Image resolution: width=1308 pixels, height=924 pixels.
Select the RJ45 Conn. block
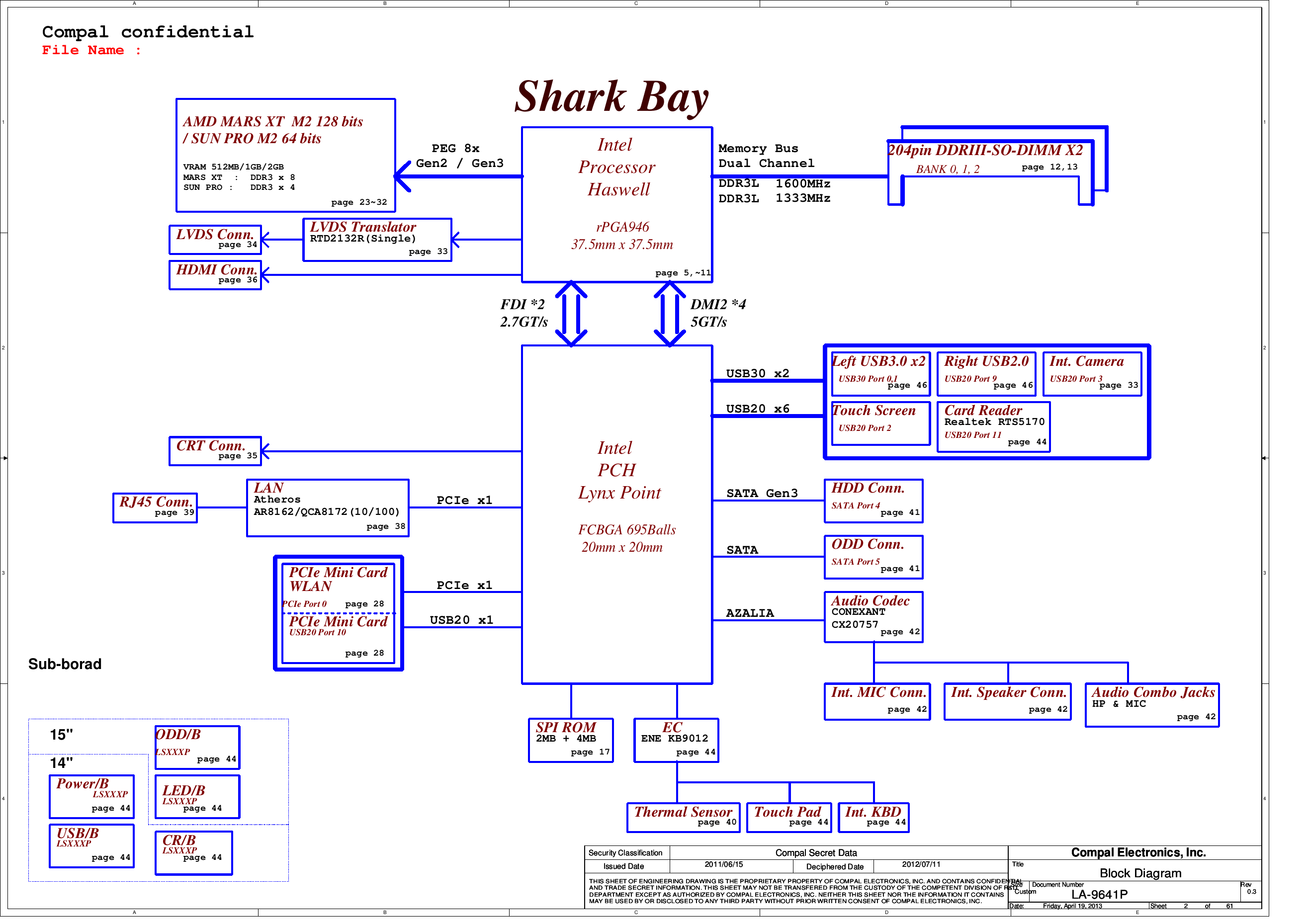click(155, 508)
